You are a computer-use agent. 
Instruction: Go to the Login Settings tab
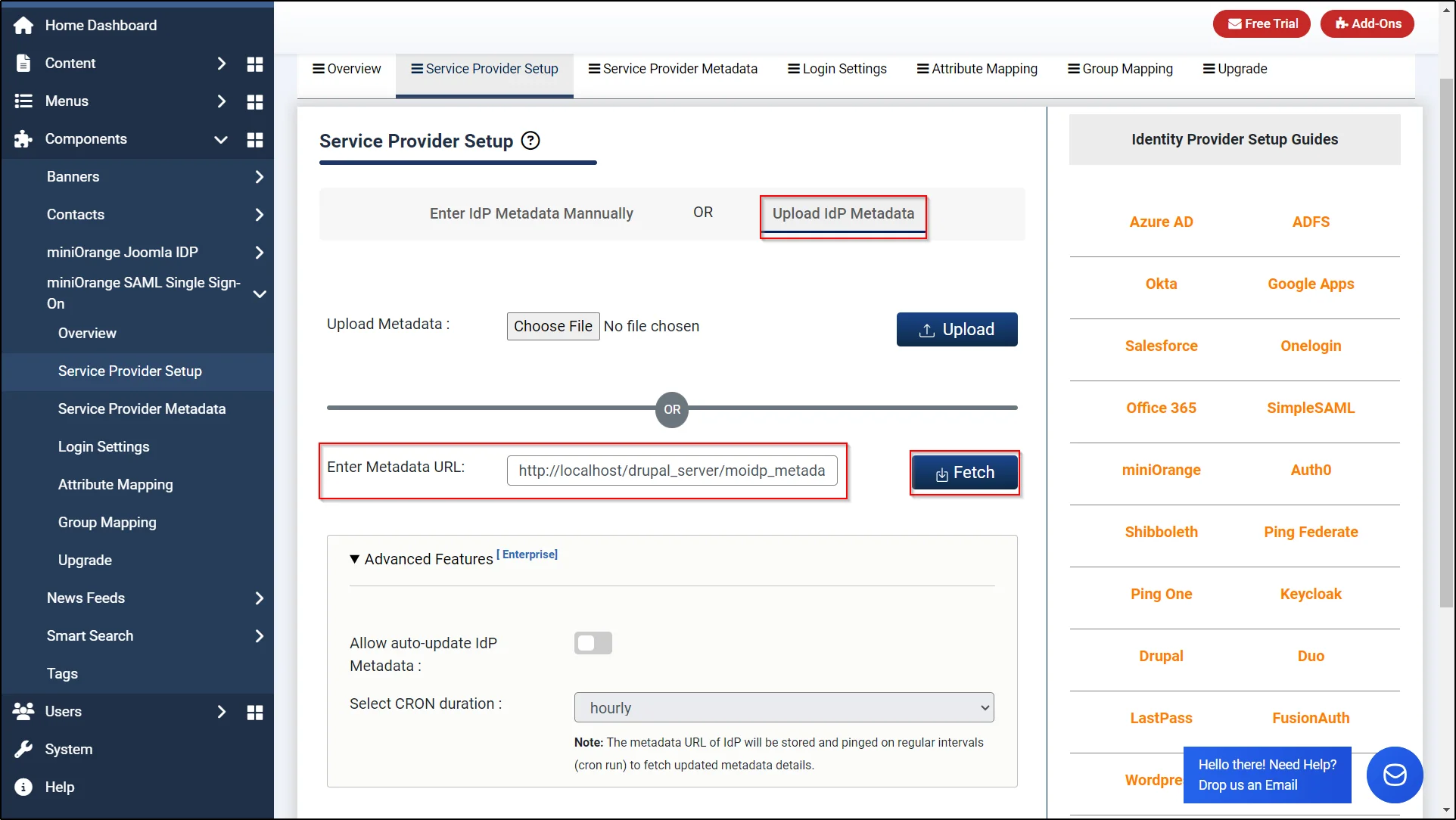click(x=837, y=69)
